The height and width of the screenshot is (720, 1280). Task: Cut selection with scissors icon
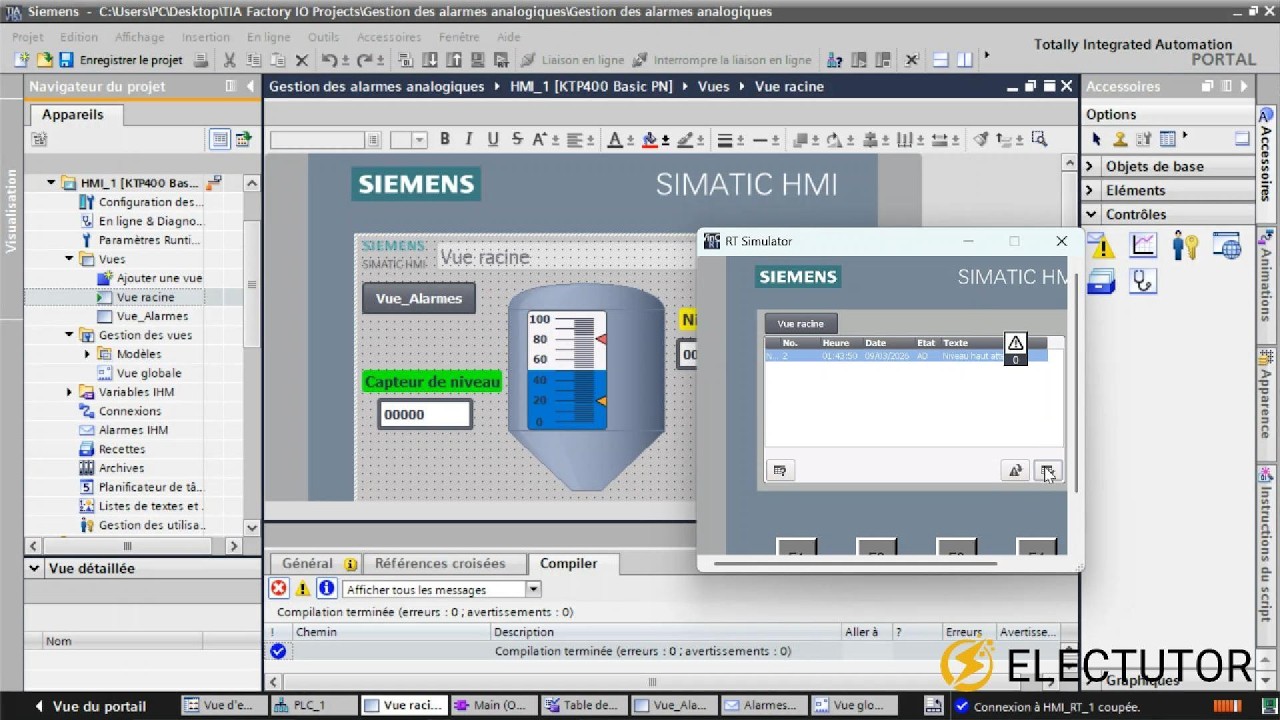tap(229, 60)
